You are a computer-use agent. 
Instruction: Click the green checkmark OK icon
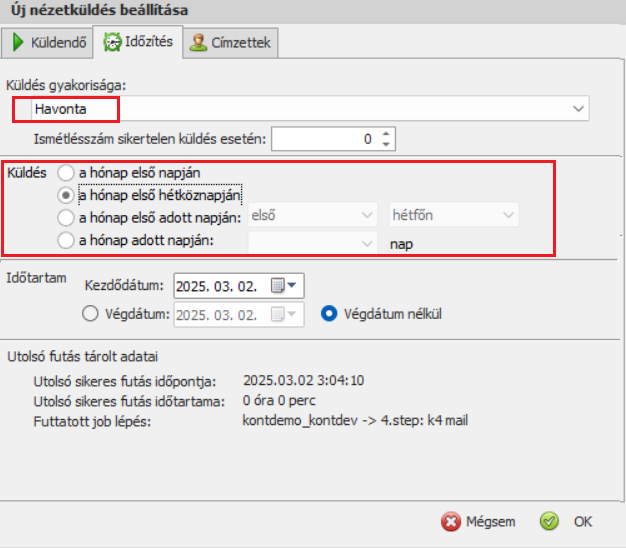coord(548,521)
